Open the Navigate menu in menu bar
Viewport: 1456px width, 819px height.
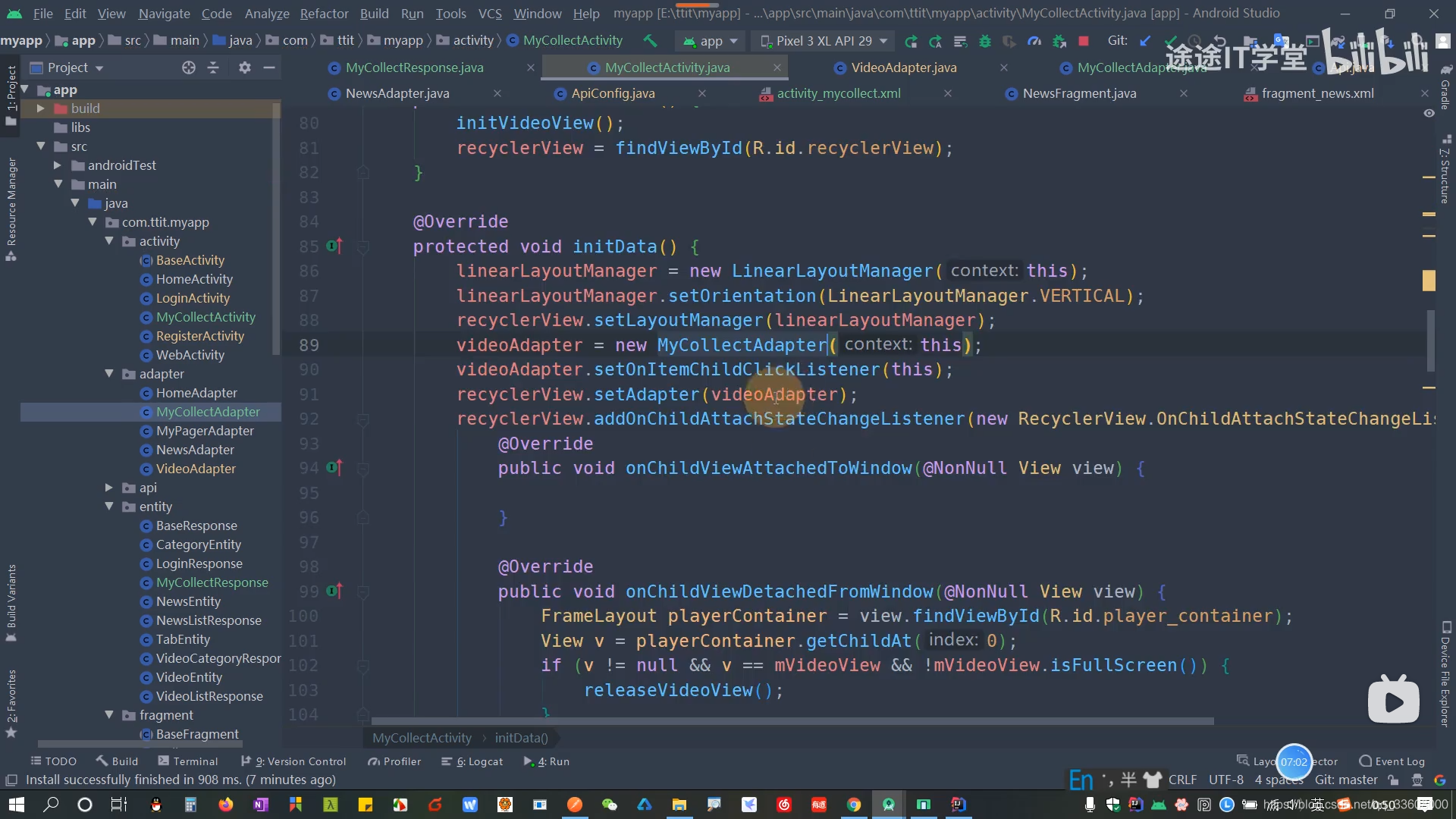point(163,13)
